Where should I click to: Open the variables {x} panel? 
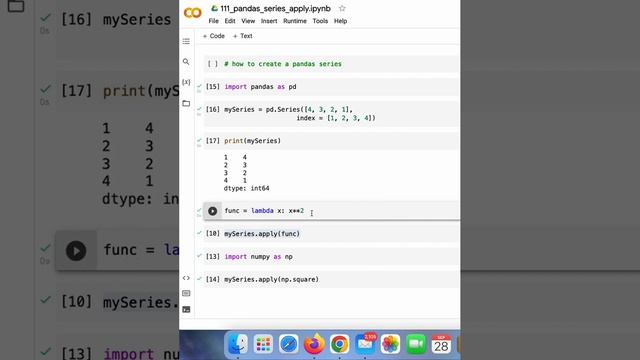point(186,82)
